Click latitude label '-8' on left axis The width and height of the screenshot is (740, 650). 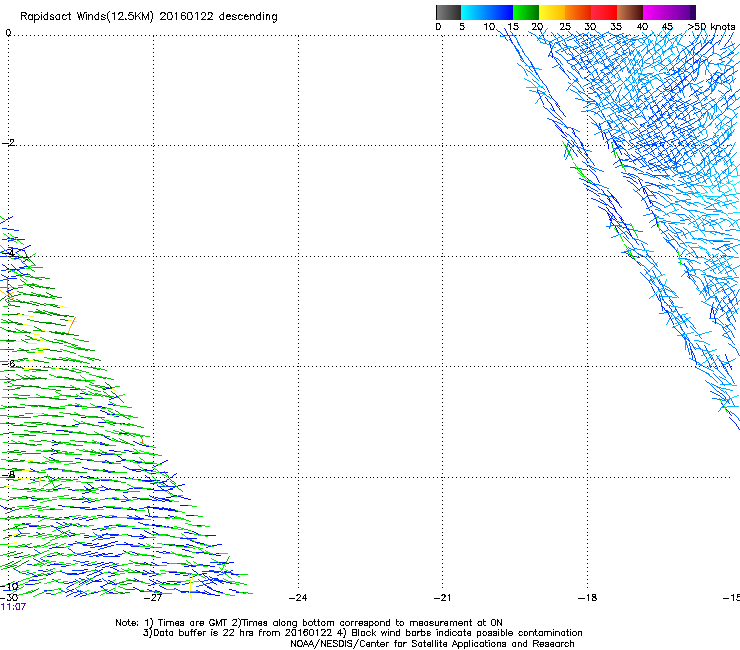coord(8,474)
